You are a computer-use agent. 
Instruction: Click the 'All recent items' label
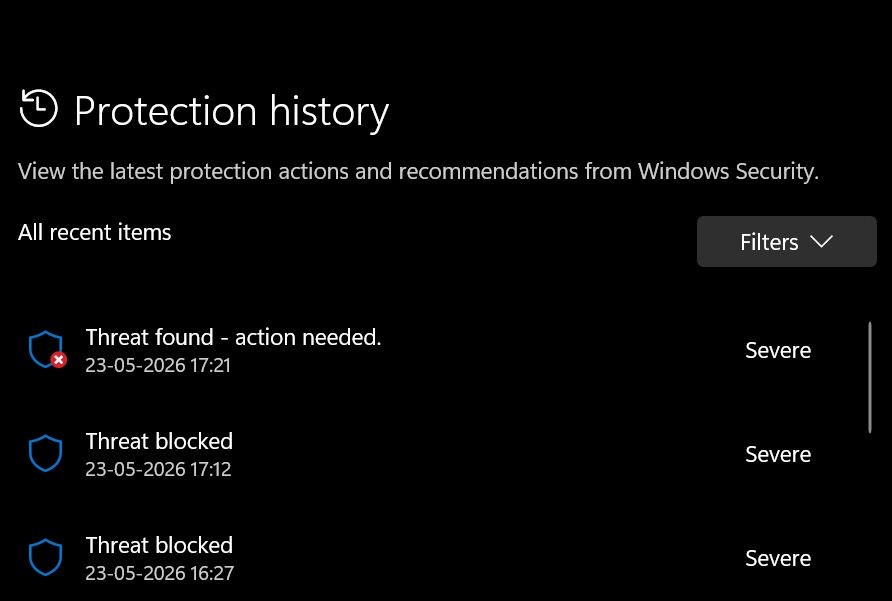pyautogui.click(x=94, y=232)
